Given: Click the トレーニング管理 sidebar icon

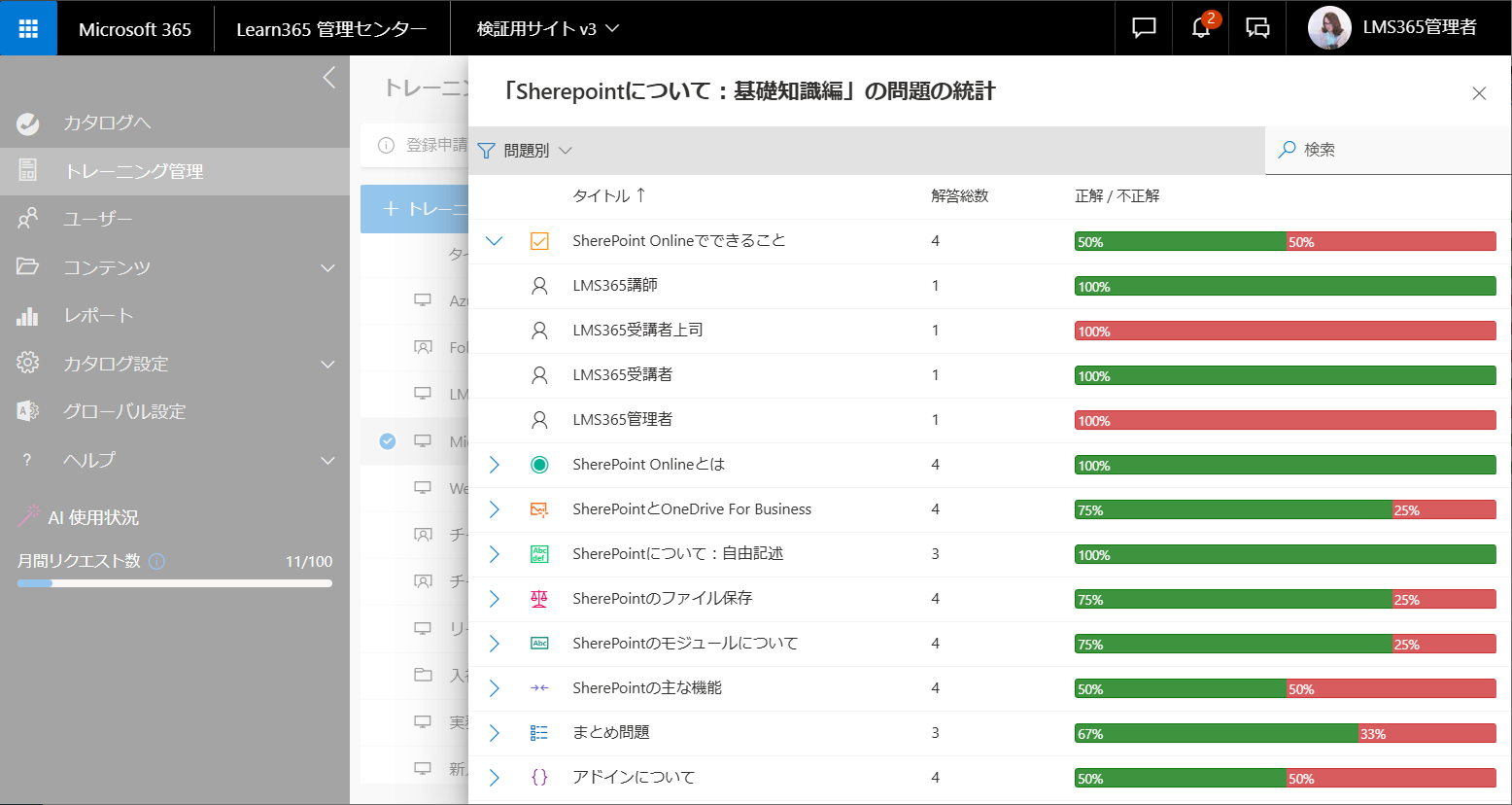Looking at the screenshot, I should point(28,171).
